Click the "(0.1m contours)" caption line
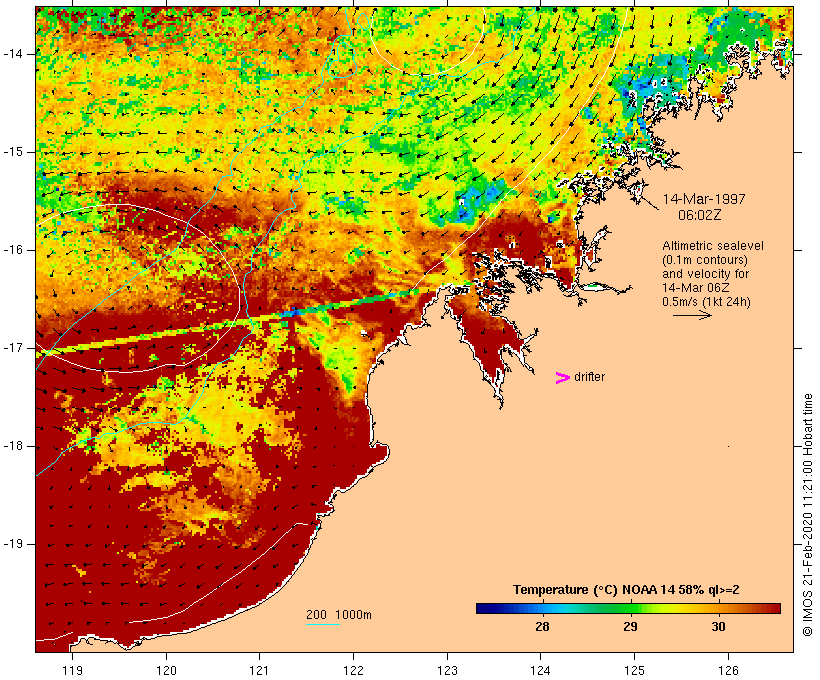 point(705,259)
